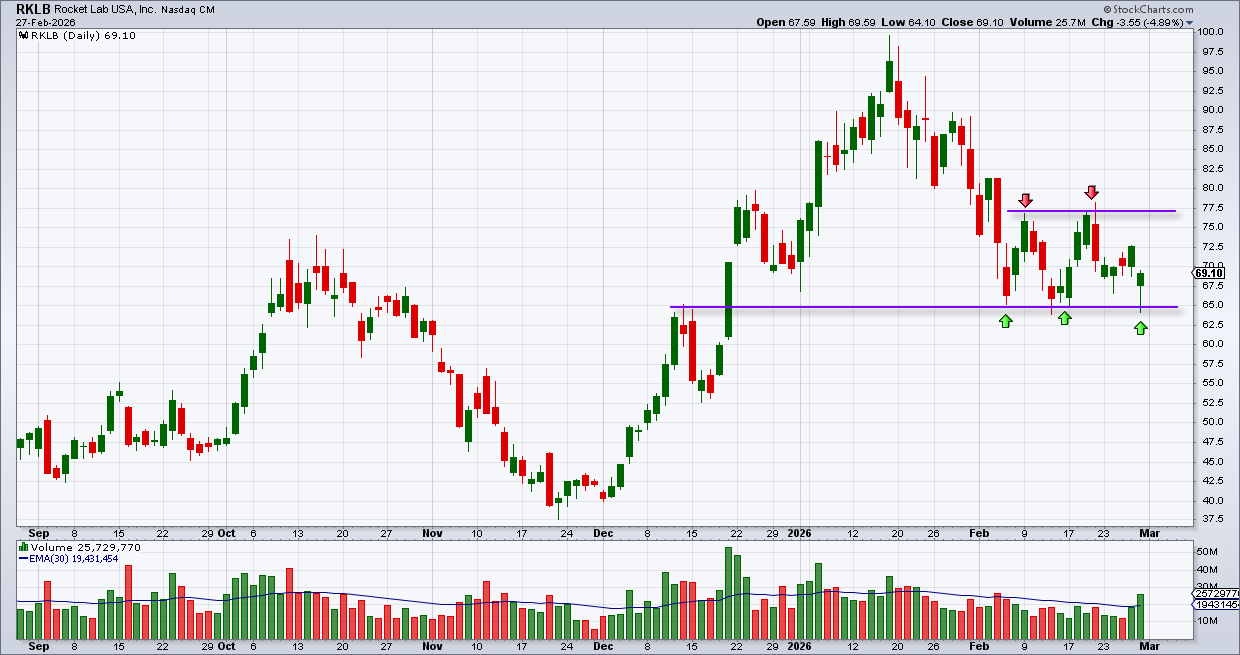Click the 10M volume axis label

coord(1208,621)
